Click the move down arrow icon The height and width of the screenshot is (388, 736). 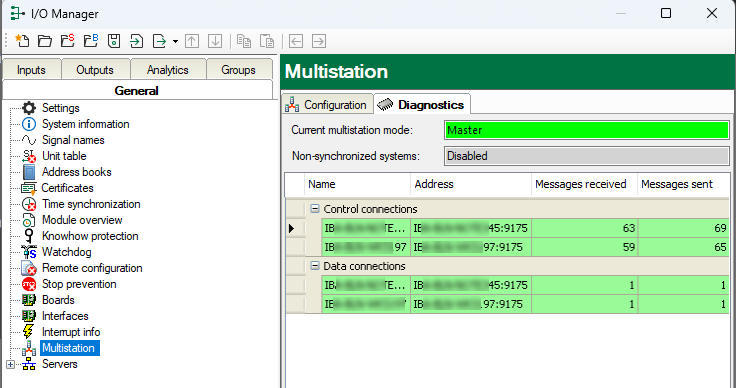click(x=215, y=41)
